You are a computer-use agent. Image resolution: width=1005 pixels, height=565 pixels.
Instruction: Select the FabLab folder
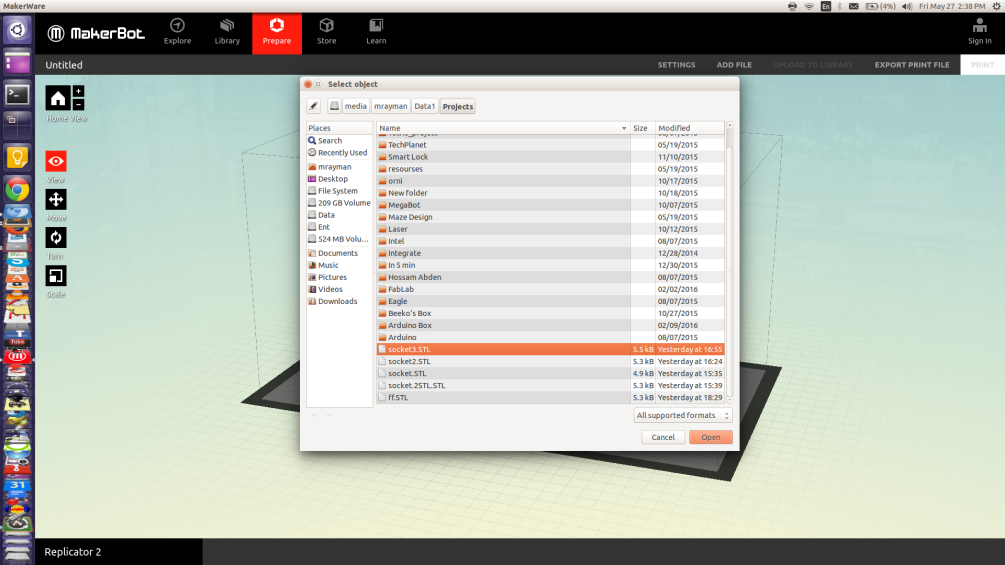[x=551, y=289]
